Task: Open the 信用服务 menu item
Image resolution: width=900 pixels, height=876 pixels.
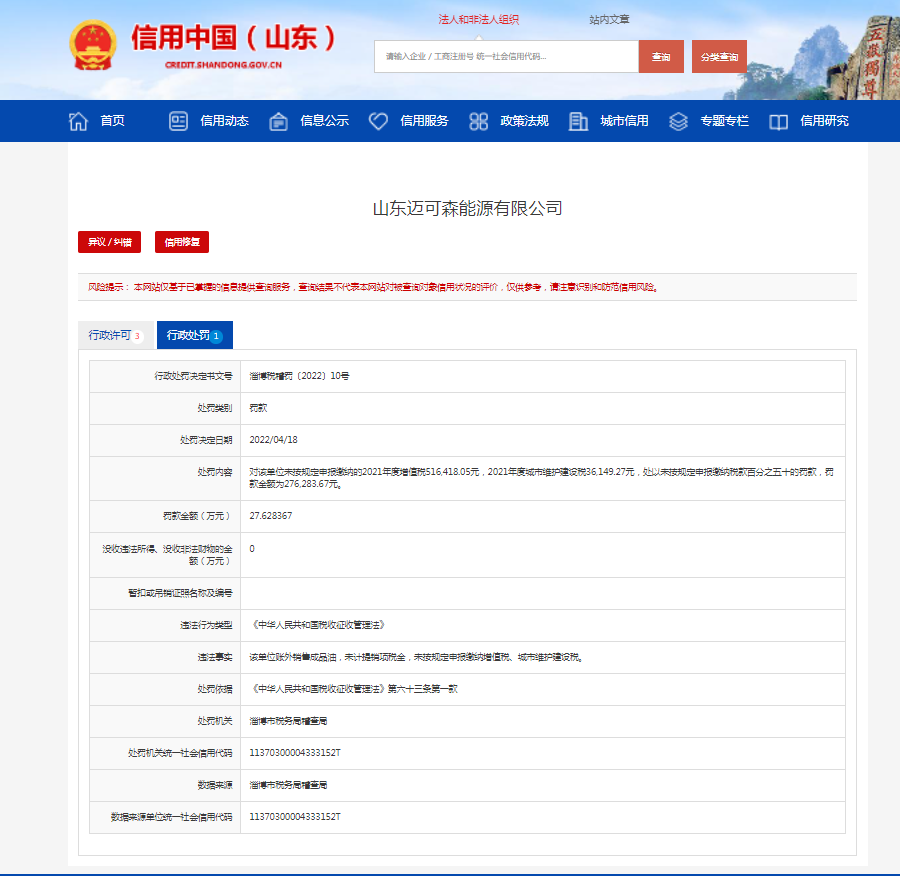Action: pos(424,121)
